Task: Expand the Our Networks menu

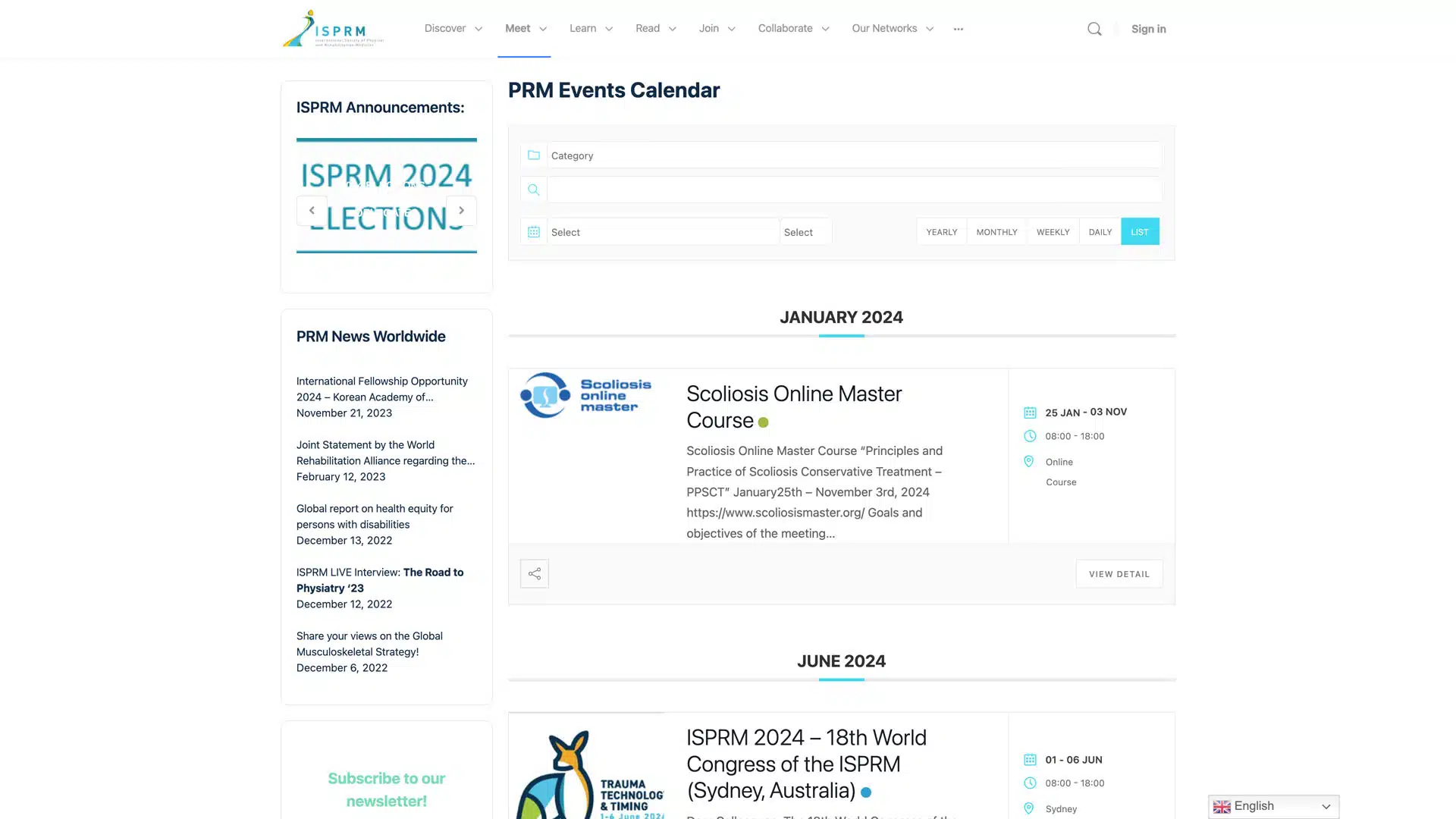Action: click(893, 29)
